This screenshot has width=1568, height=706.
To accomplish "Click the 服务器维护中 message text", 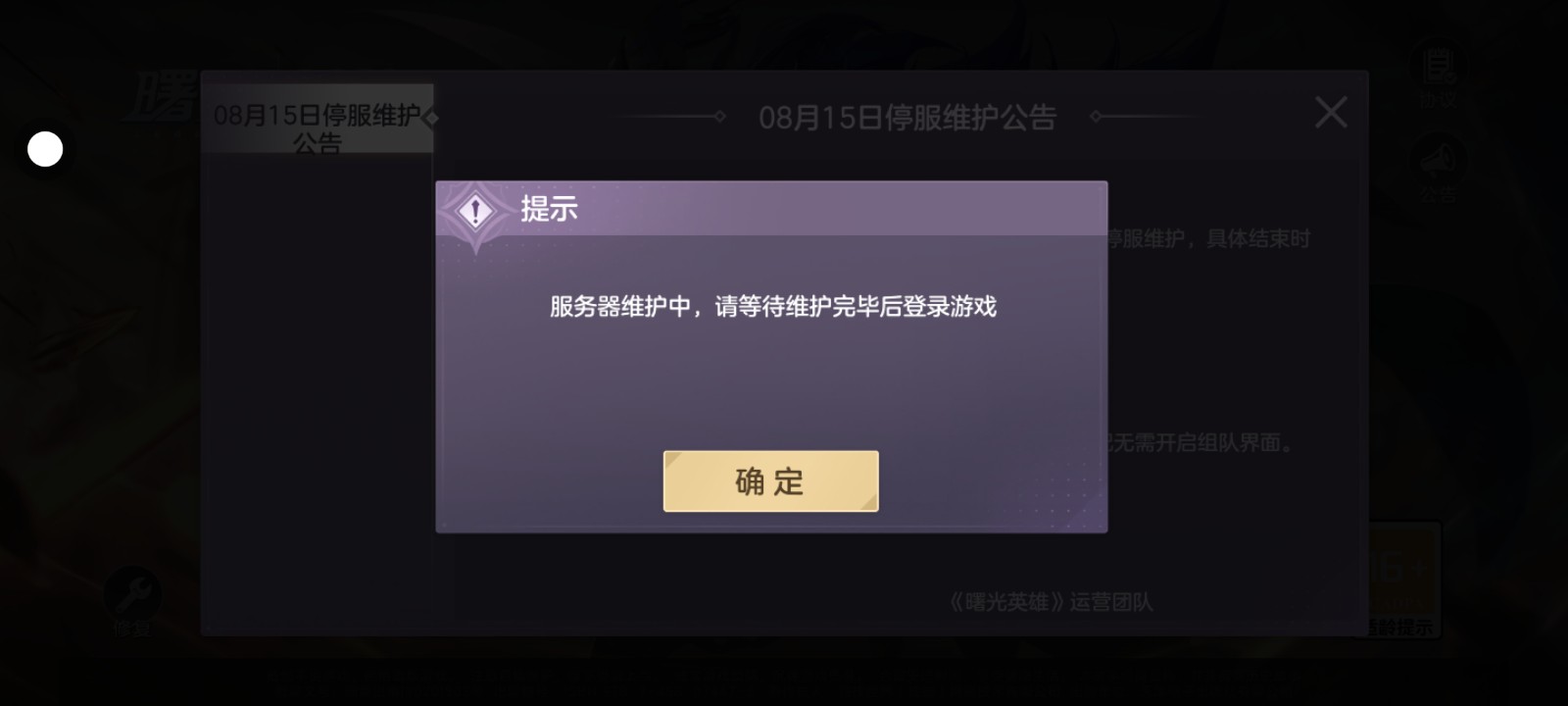I will (x=772, y=307).
